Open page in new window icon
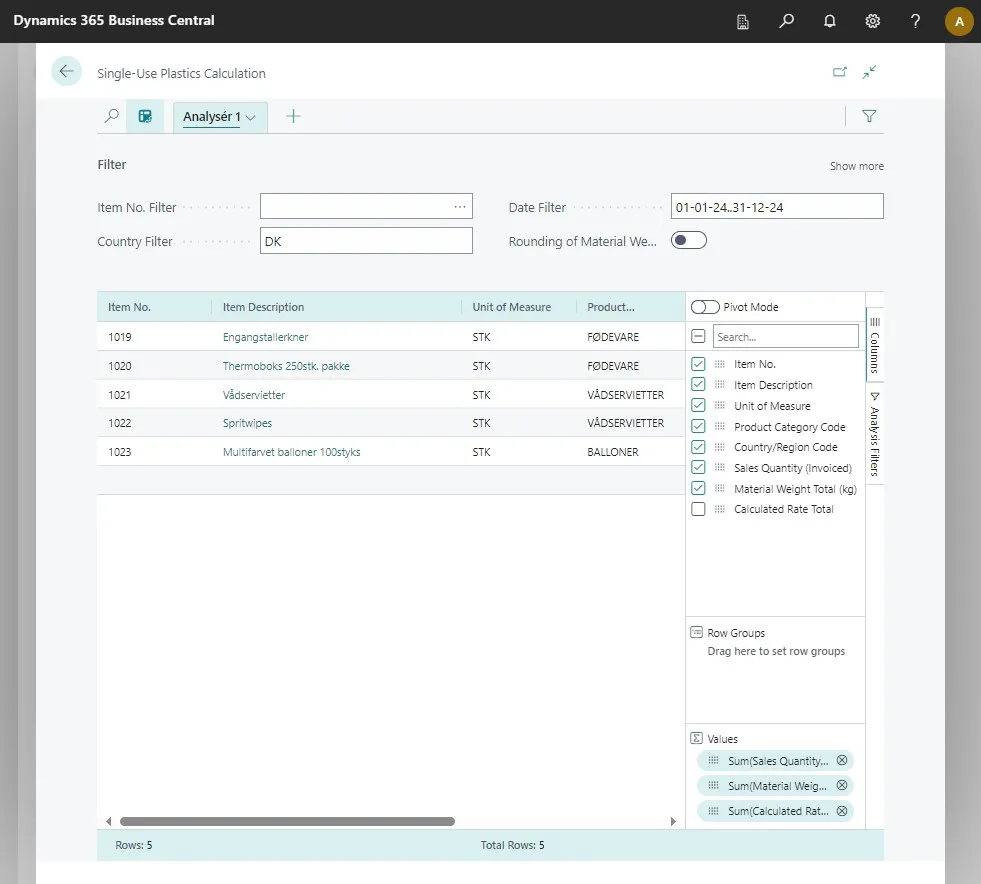 pyautogui.click(x=840, y=72)
